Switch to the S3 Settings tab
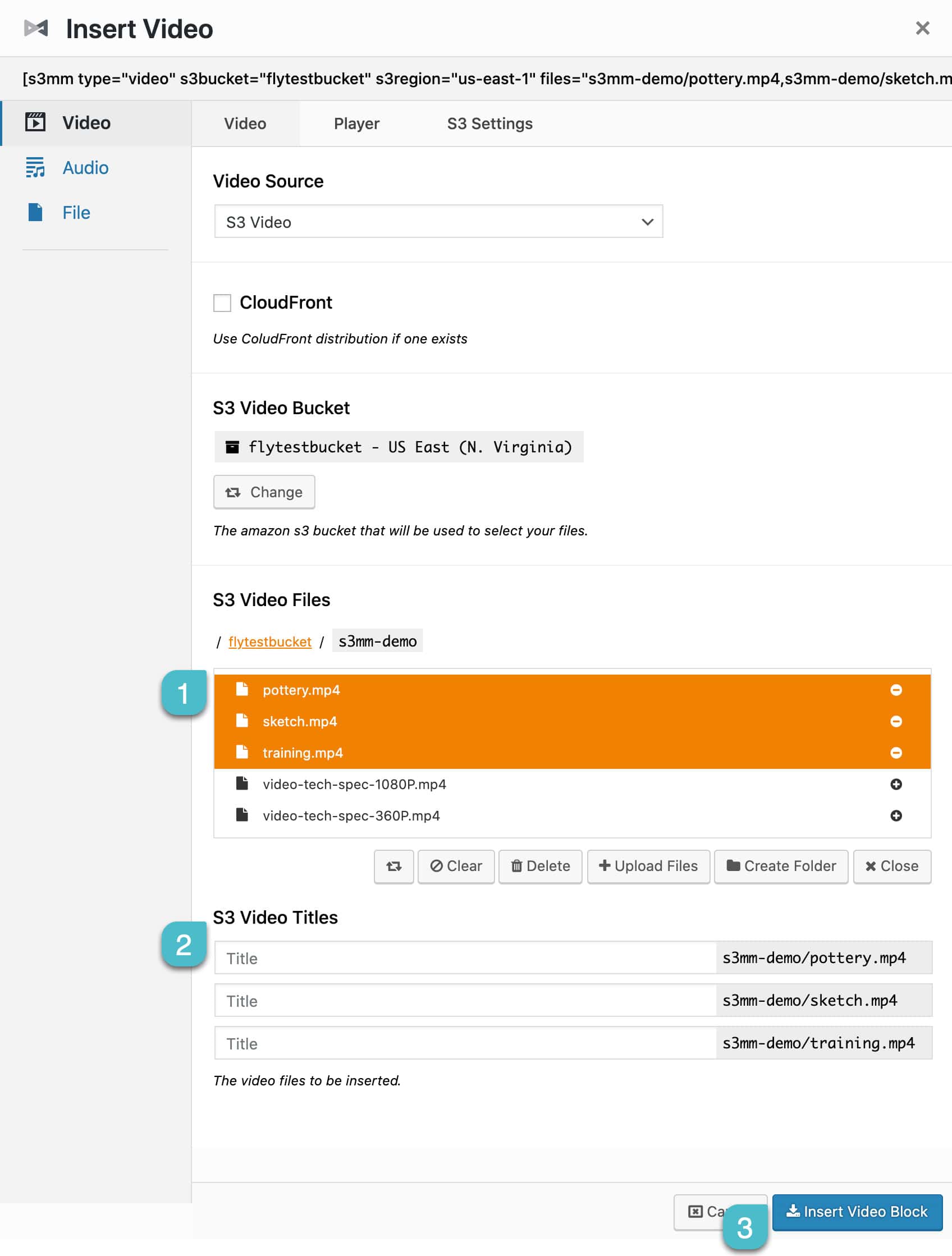952x1256 pixels. [x=489, y=123]
